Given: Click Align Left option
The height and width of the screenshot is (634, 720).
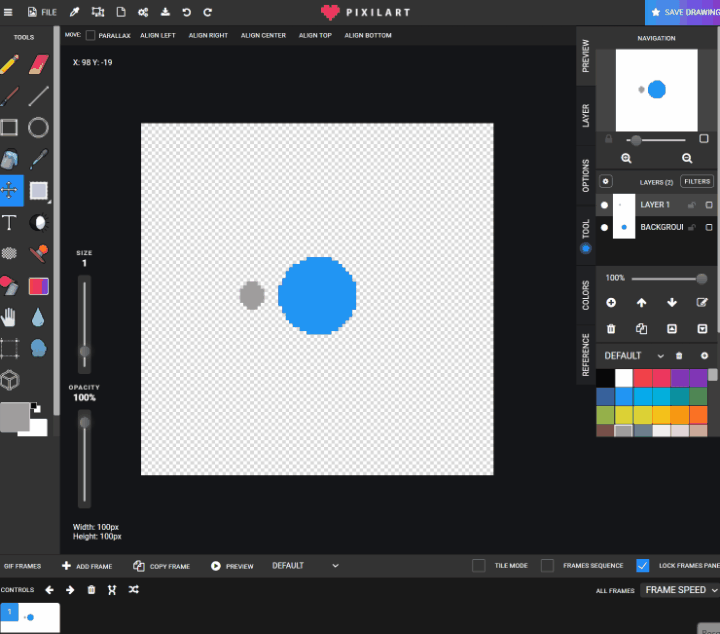Looking at the screenshot, I should point(158,35).
